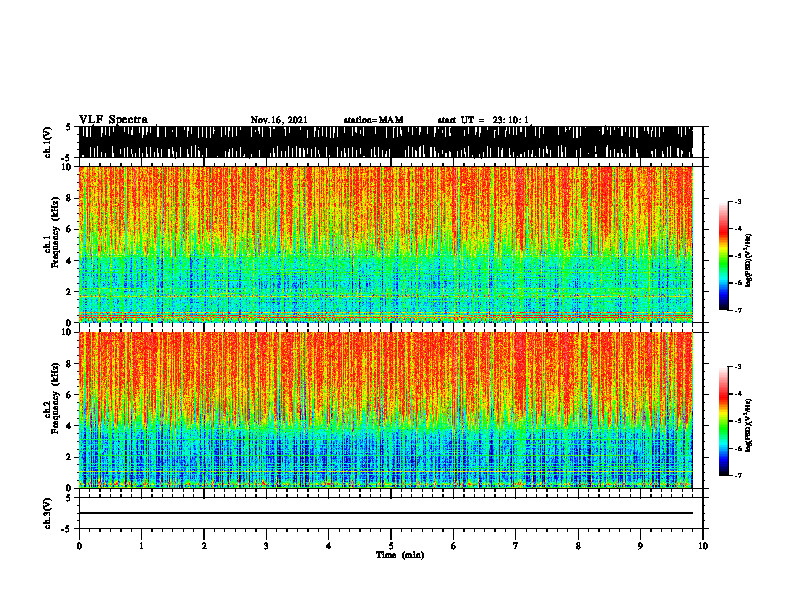Viewport: 792px width, 612px height.
Task: Click the ch.1 spectrogram "2" kHz tick label
Action: point(71,292)
